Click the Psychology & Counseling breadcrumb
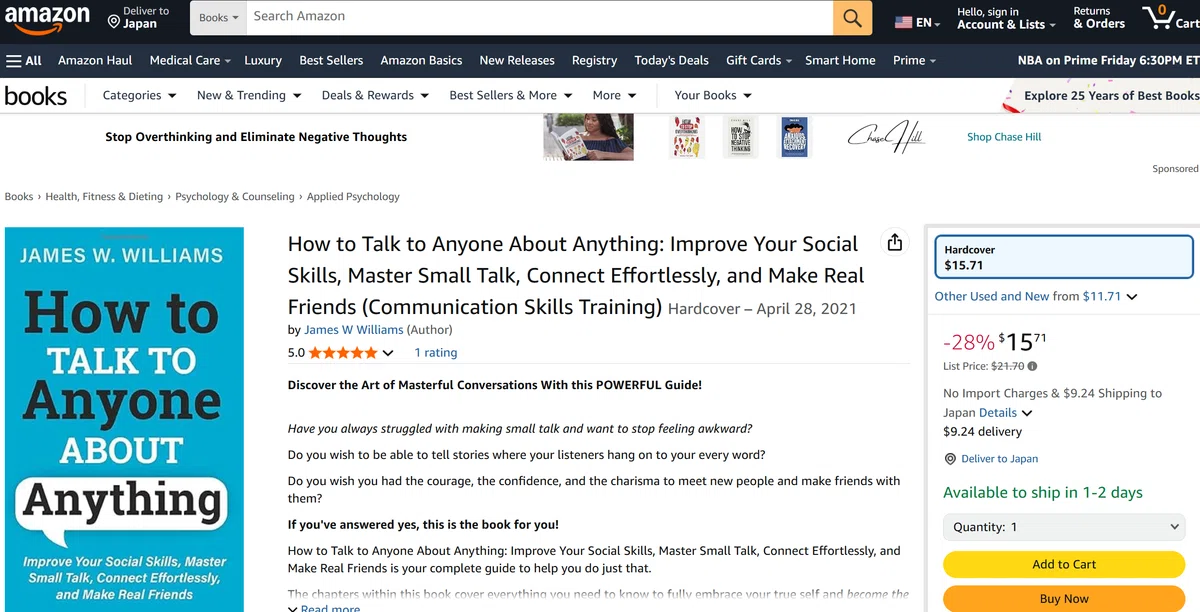The image size is (1200, 612). pos(235,197)
